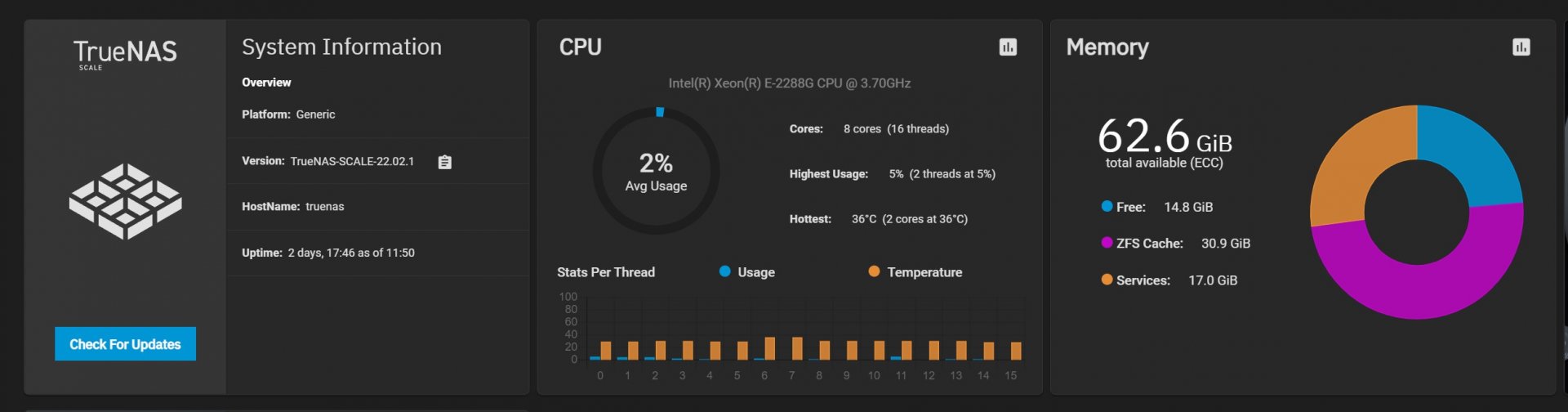1568x412 pixels.
Task: Select the HostName truenas row
Action: click(378, 207)
